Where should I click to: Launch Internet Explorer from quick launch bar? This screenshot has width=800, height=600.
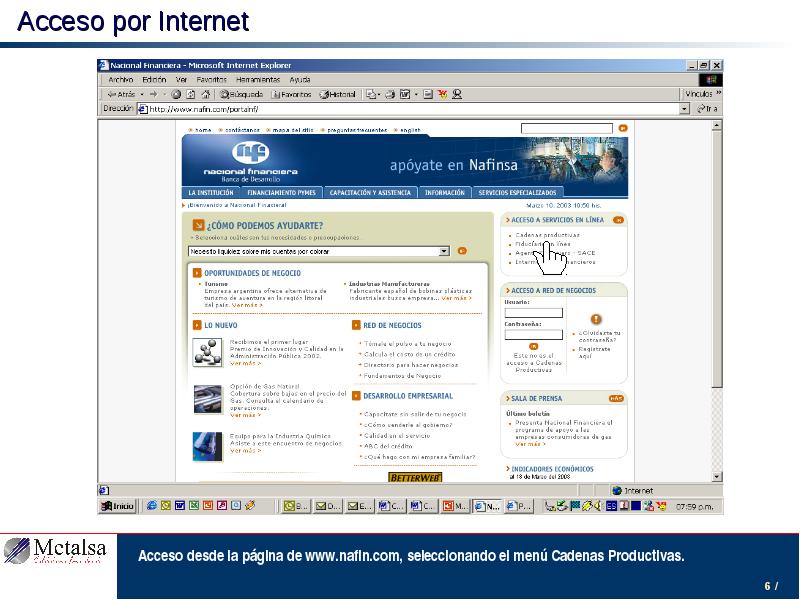click(x=152, y=506)
